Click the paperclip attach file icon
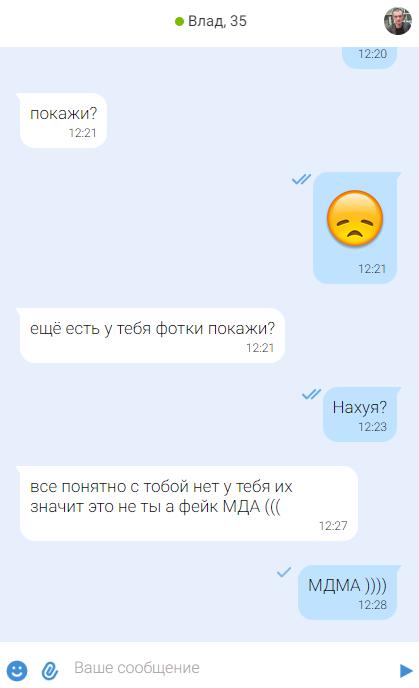 (50, 670)
